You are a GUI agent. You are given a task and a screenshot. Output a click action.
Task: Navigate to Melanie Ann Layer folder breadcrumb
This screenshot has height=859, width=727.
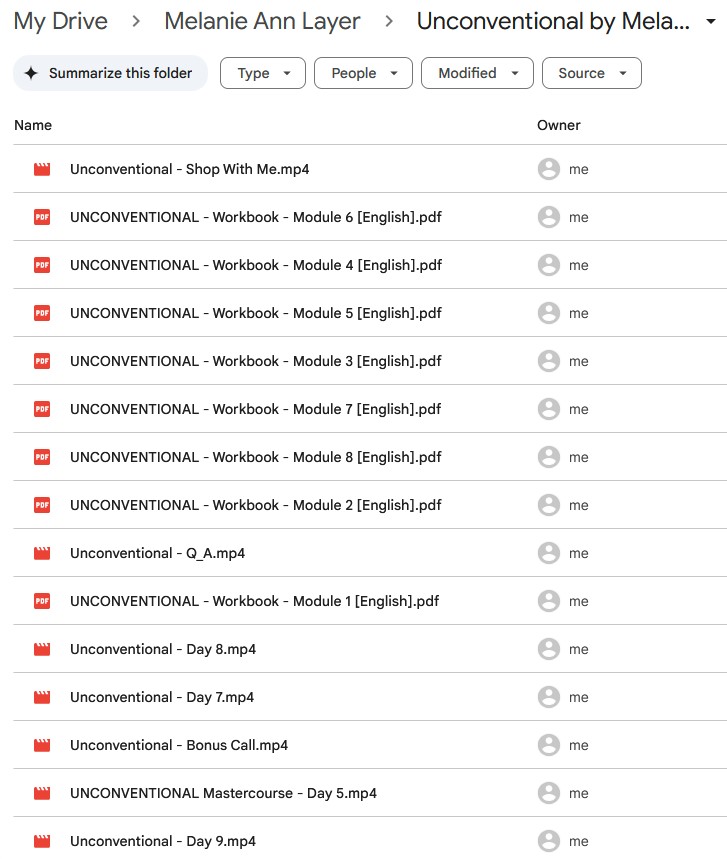(262, 22)
